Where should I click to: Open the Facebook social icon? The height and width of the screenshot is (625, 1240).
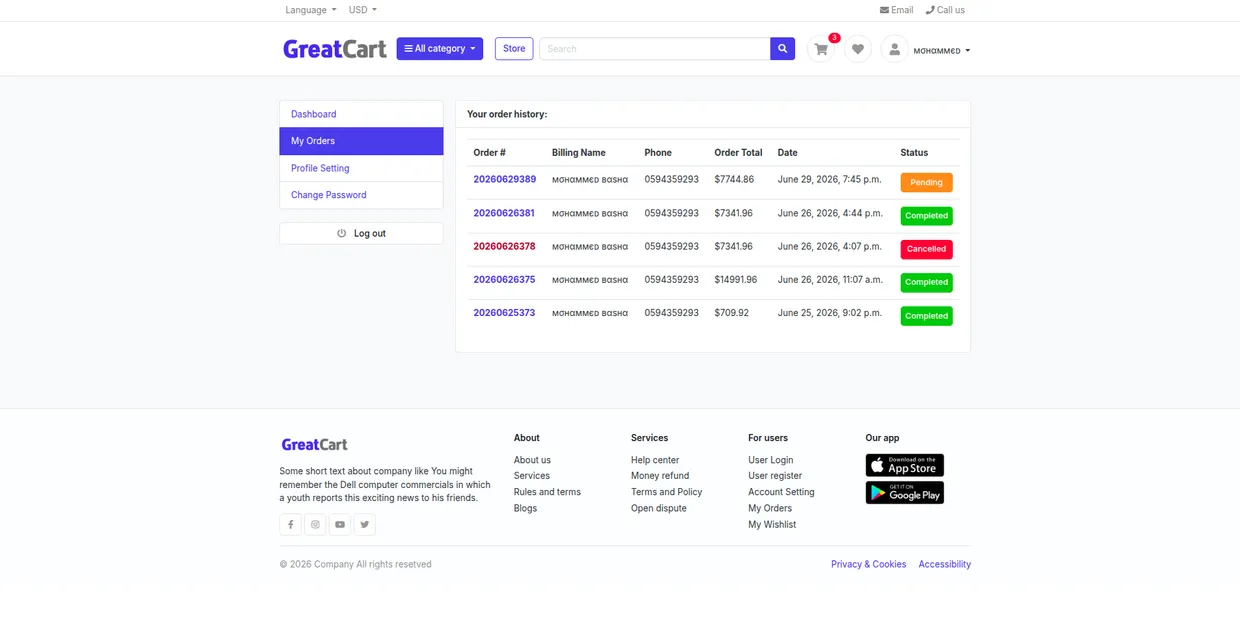[x=290, y=524]
